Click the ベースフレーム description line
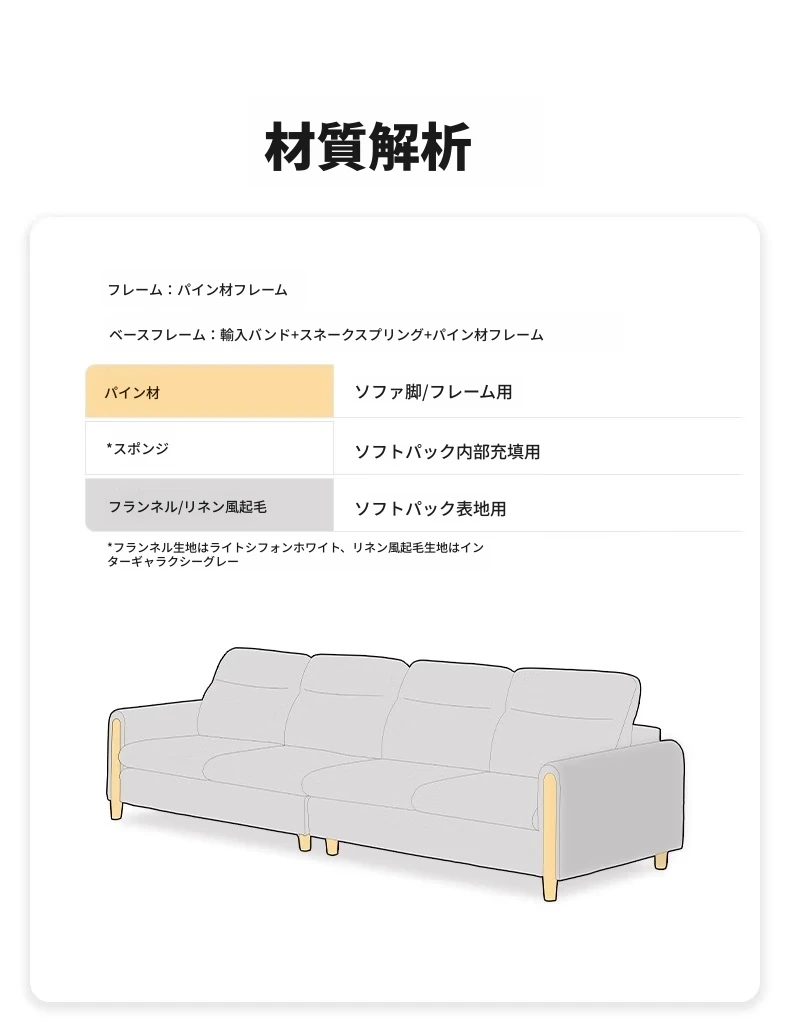 [x=326, y=335]
